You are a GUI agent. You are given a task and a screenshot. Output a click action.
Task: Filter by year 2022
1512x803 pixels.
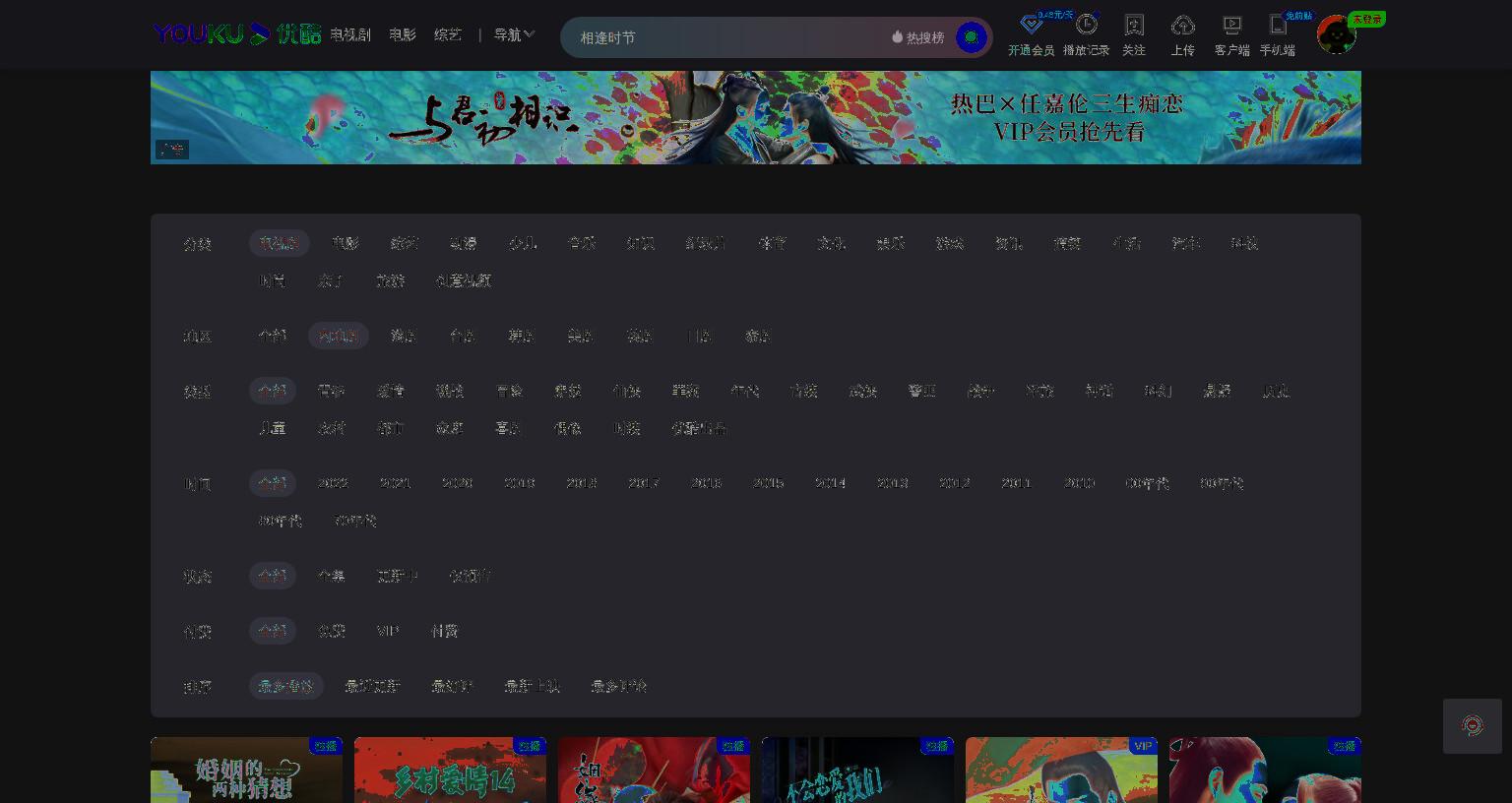(333, 483)
